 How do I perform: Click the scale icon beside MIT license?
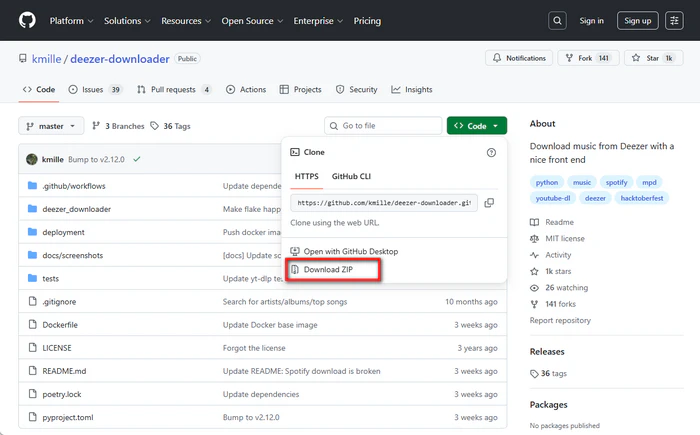click(x=534, y=238)
